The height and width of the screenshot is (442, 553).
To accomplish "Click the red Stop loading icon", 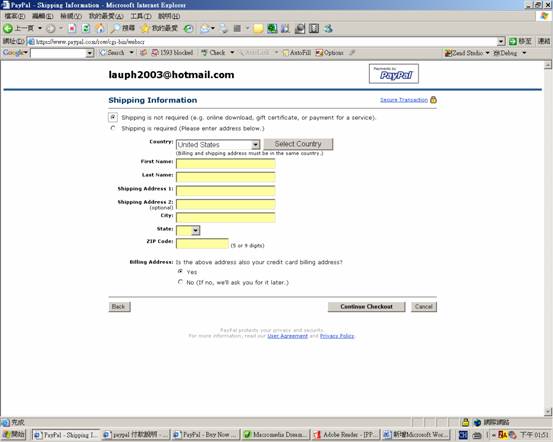I will [x=72, y=29].
